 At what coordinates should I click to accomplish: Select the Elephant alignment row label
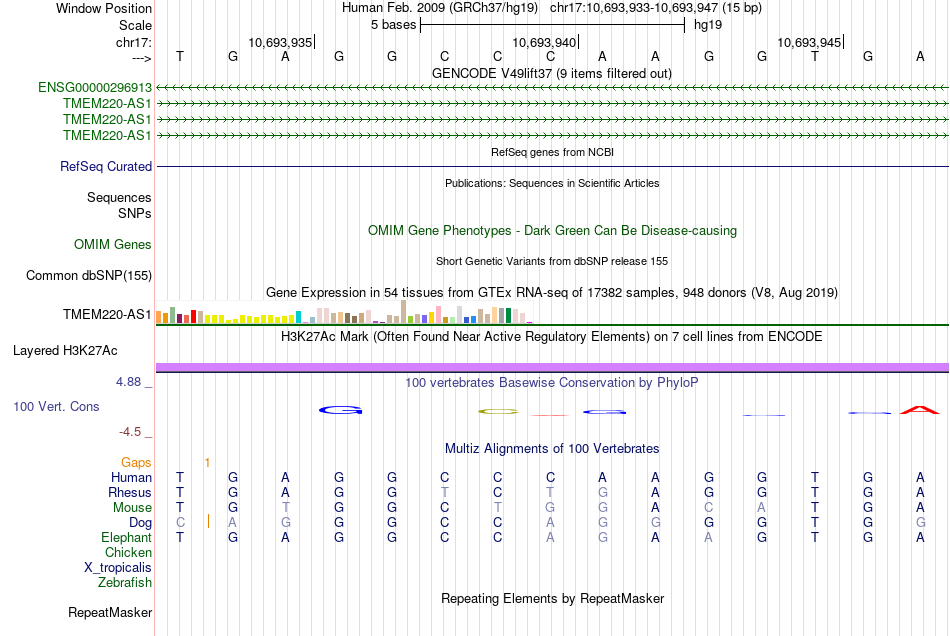[x=126, y=538]
